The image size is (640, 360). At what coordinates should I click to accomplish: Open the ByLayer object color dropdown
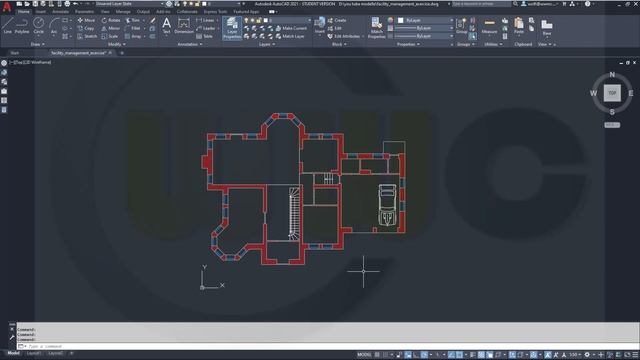tap(426, 20)
